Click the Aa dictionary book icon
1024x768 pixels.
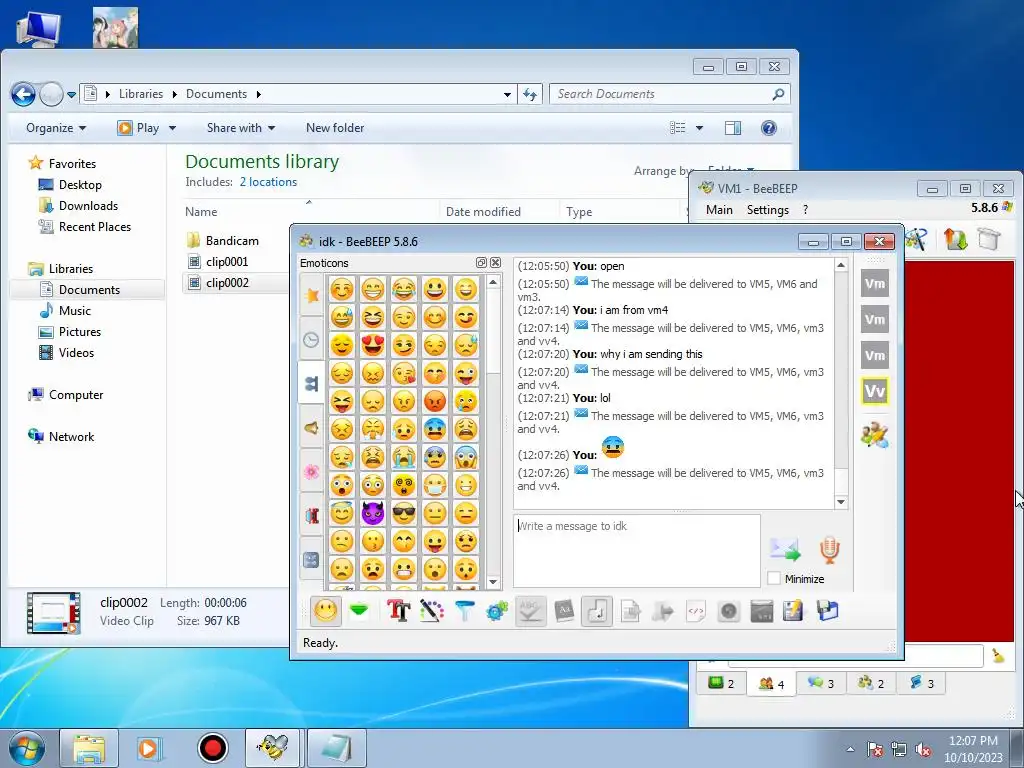(564, 611)
